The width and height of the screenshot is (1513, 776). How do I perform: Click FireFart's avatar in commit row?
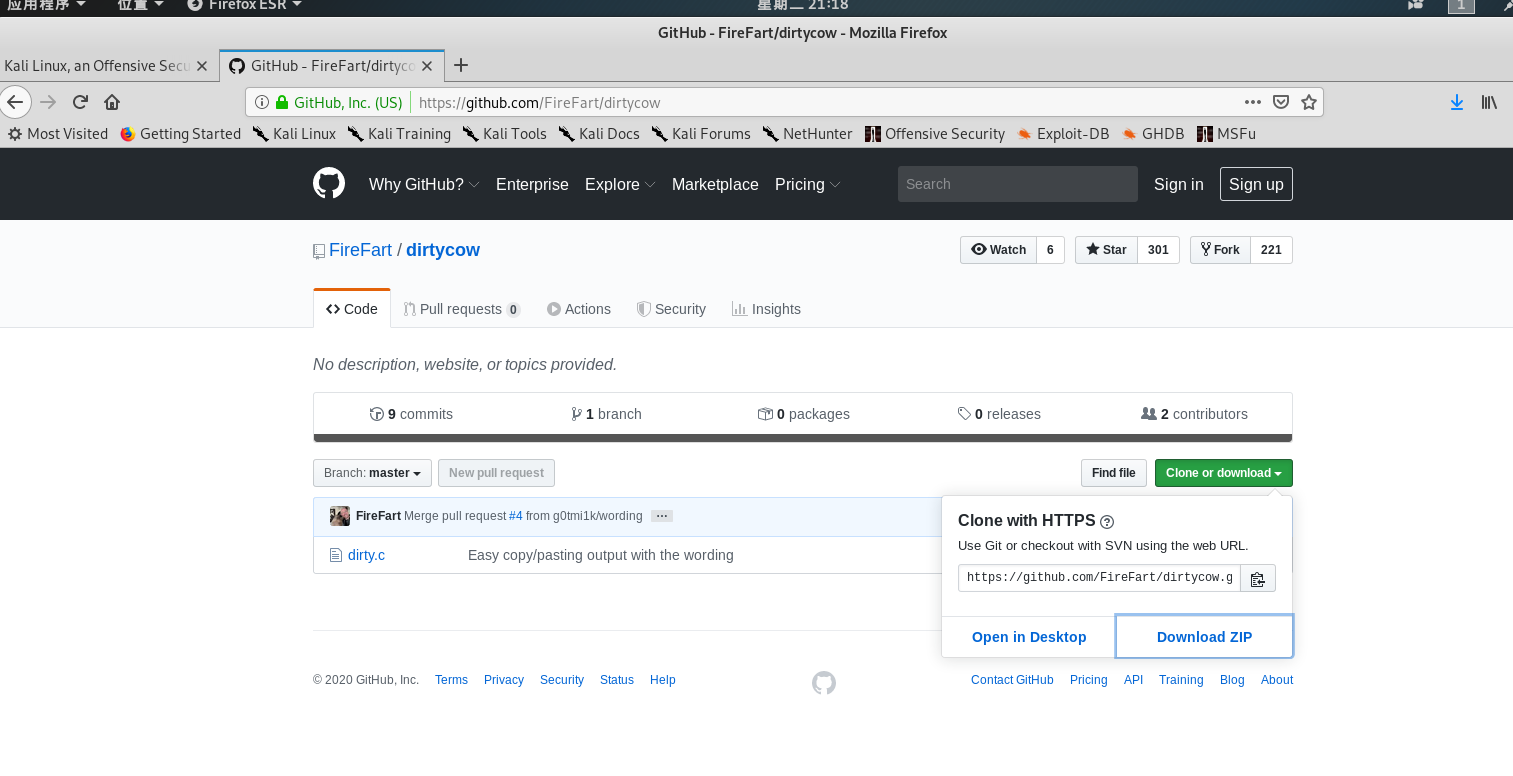click(x=340, y=516)
